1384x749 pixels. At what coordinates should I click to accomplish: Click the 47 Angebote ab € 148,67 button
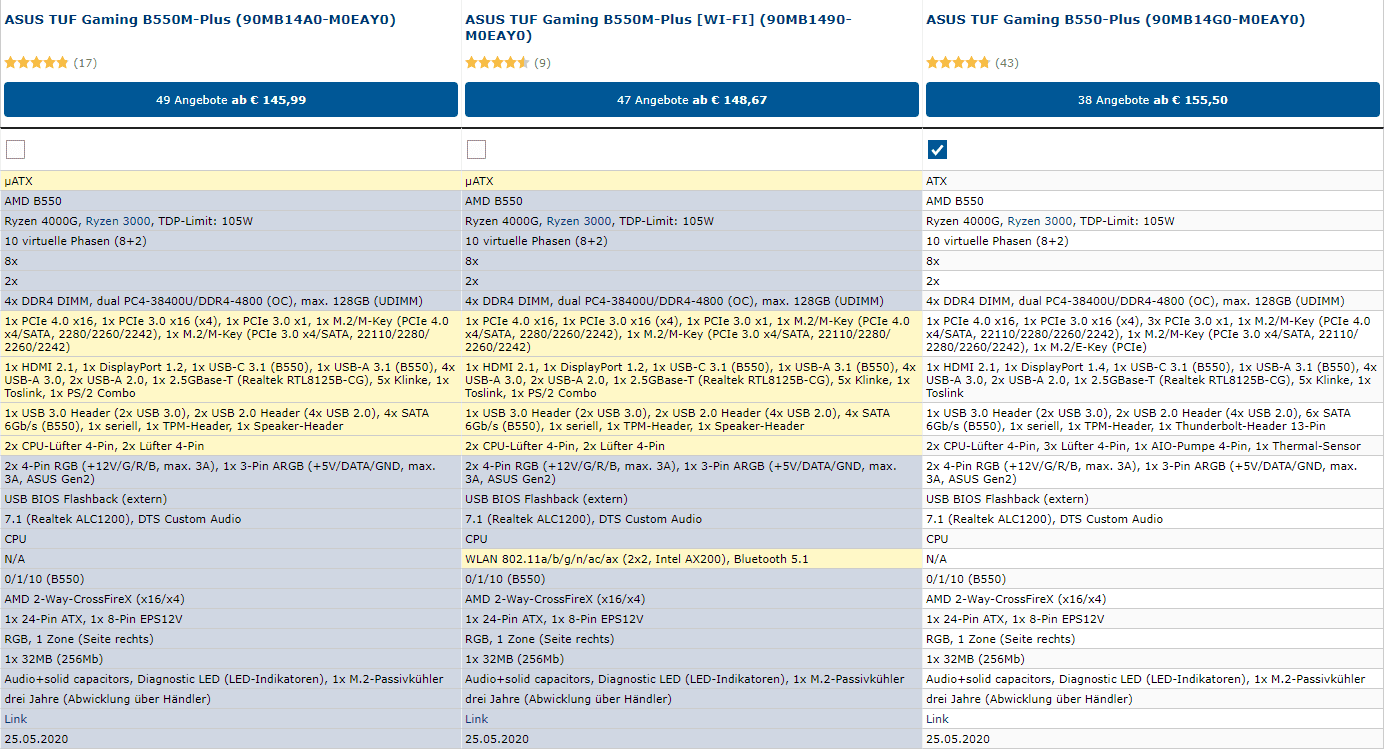pyautogui.click(x=692, y=100)
